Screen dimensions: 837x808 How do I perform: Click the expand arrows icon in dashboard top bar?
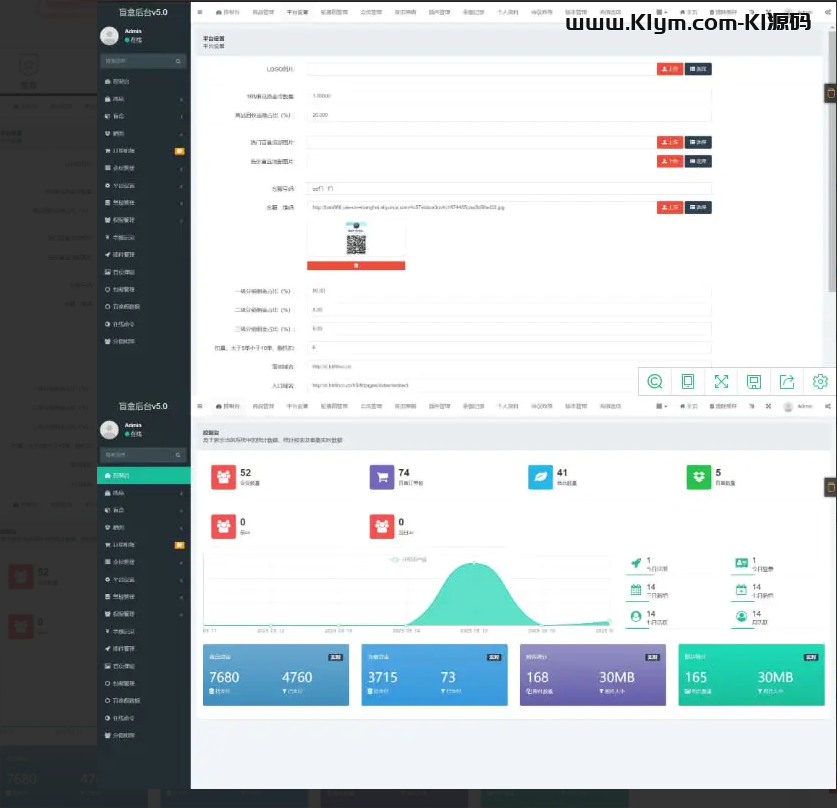[768, 406]
